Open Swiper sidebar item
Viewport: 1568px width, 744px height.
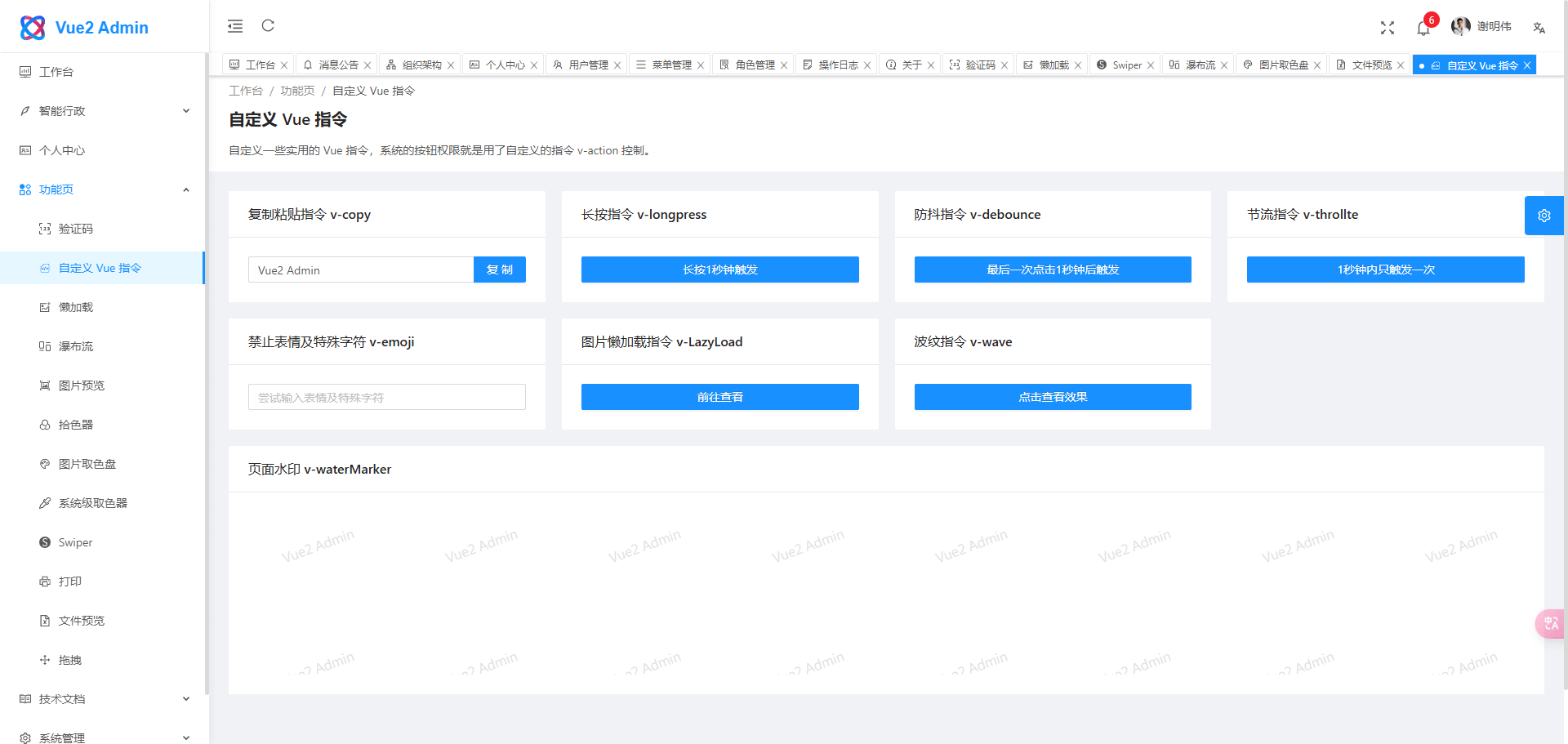(102, 542)
